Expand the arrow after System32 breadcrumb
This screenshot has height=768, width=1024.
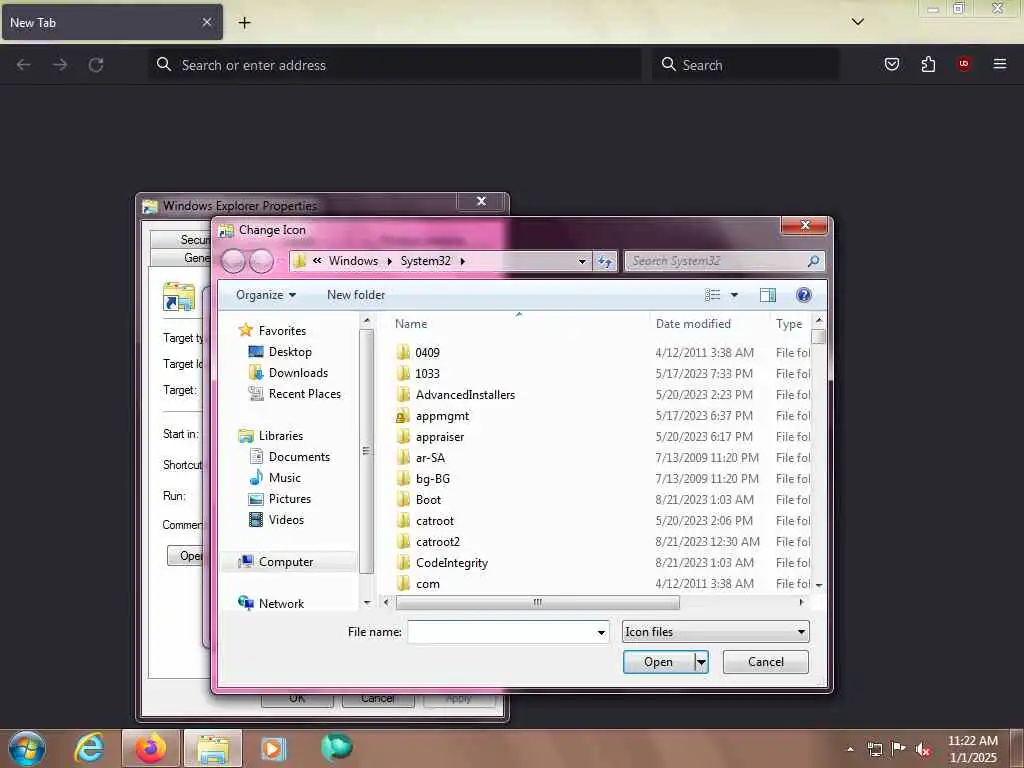click(x=462, y=261)
